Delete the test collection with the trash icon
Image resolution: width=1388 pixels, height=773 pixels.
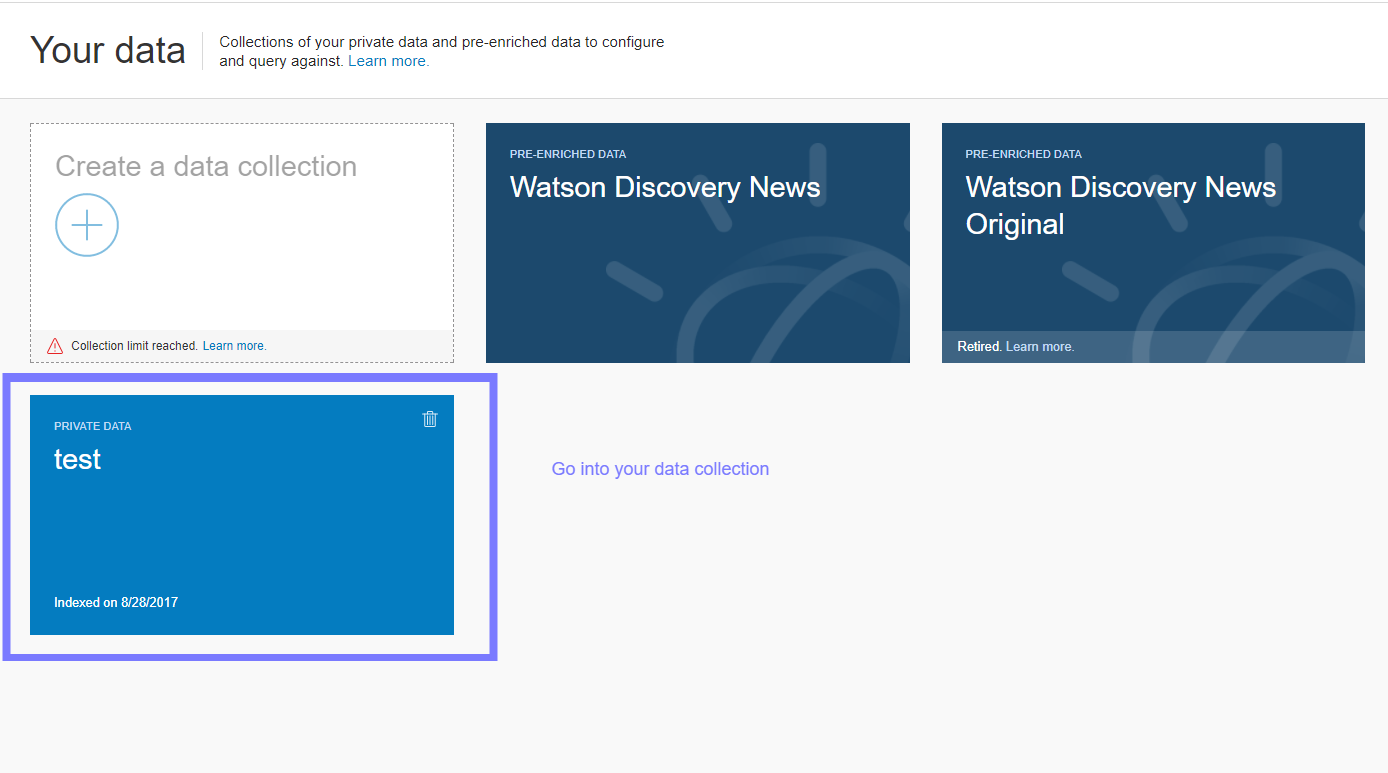tap(430, 419)
